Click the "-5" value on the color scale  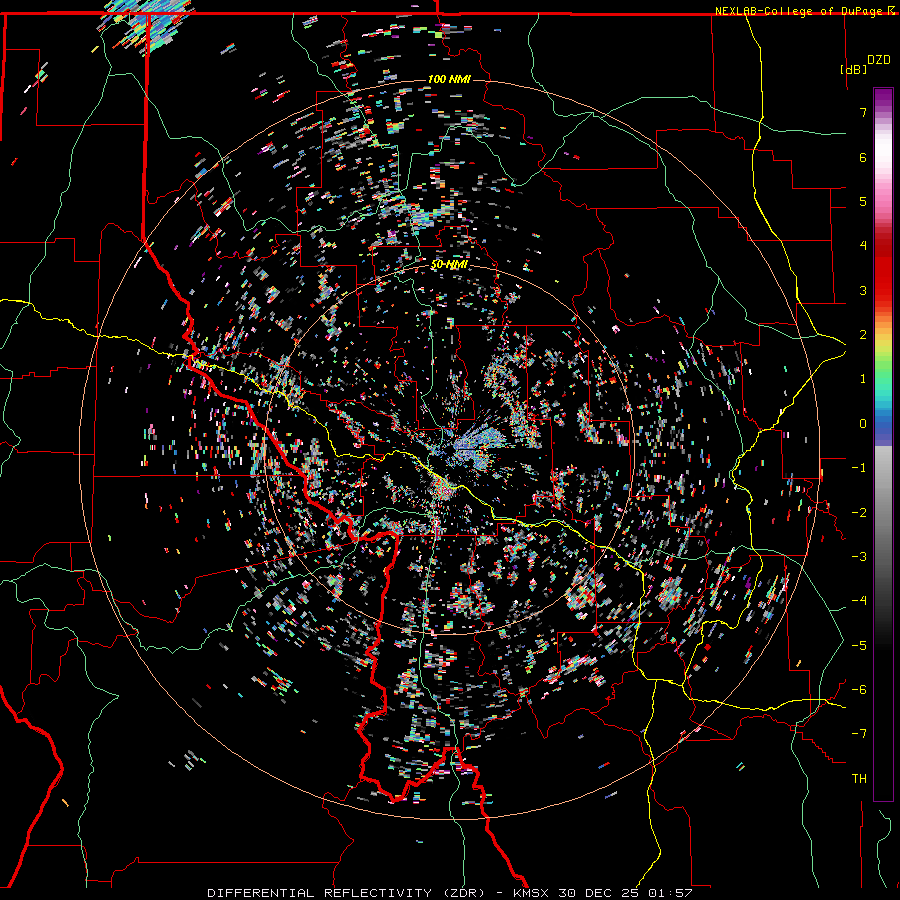click(859, 646)
